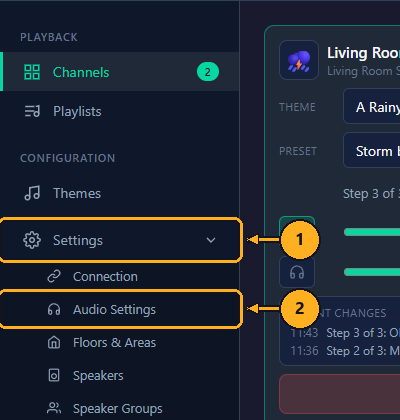Click the headphones button in channel card
Screen dimensions: 400x420
[x=297, y=272]
